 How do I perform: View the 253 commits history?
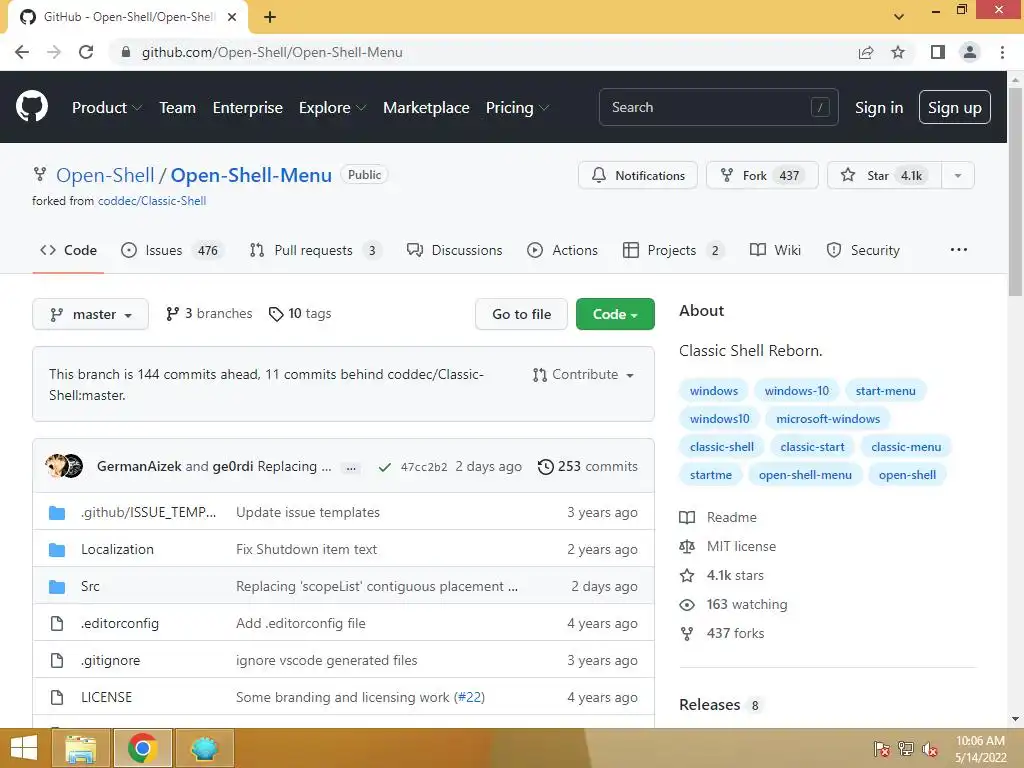tap(588, 466)
